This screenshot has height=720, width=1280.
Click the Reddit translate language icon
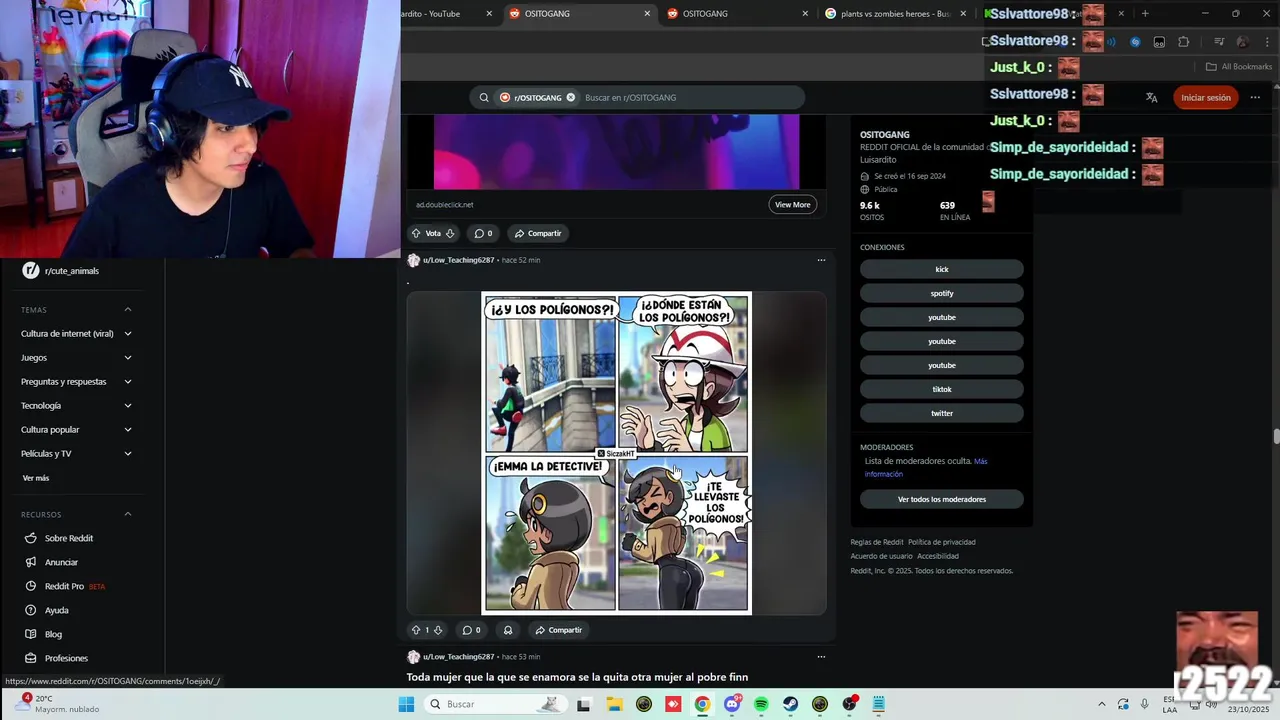(1151, 97)
